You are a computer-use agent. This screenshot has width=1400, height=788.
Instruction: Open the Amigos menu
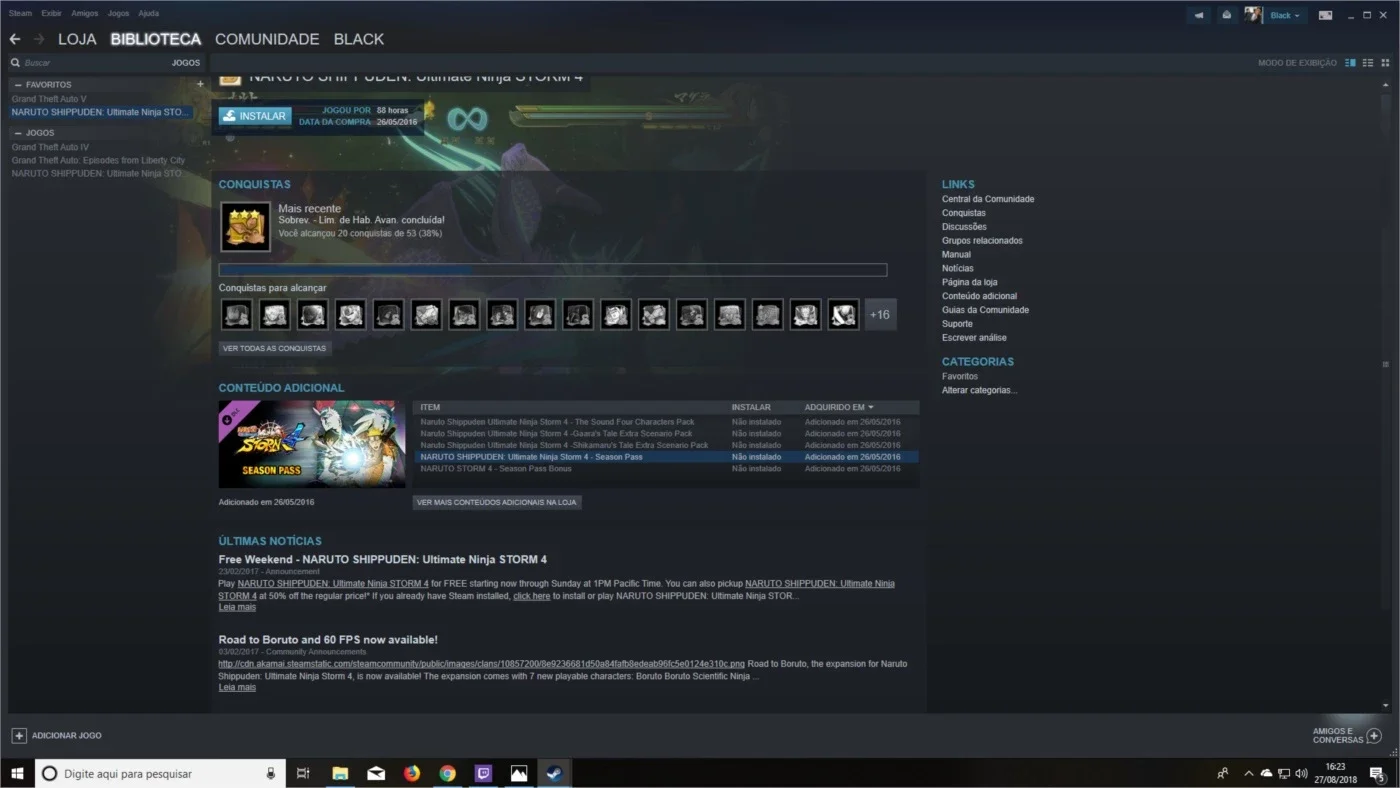85,14
